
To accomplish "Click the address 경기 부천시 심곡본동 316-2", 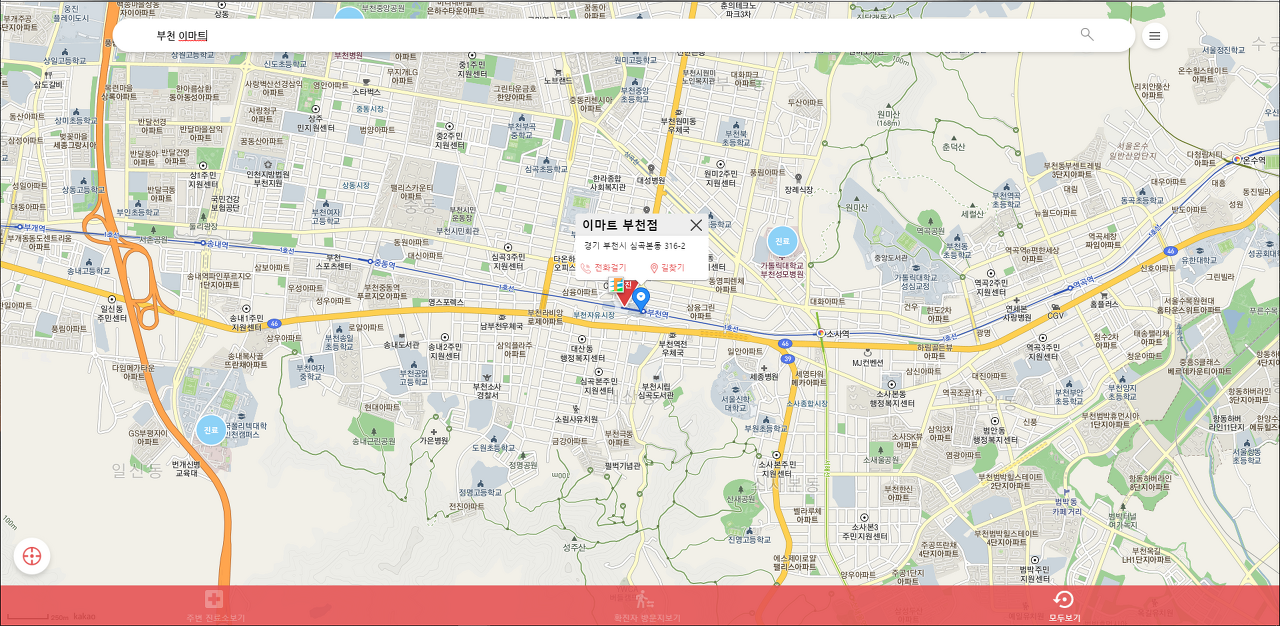I will (635, 246).
